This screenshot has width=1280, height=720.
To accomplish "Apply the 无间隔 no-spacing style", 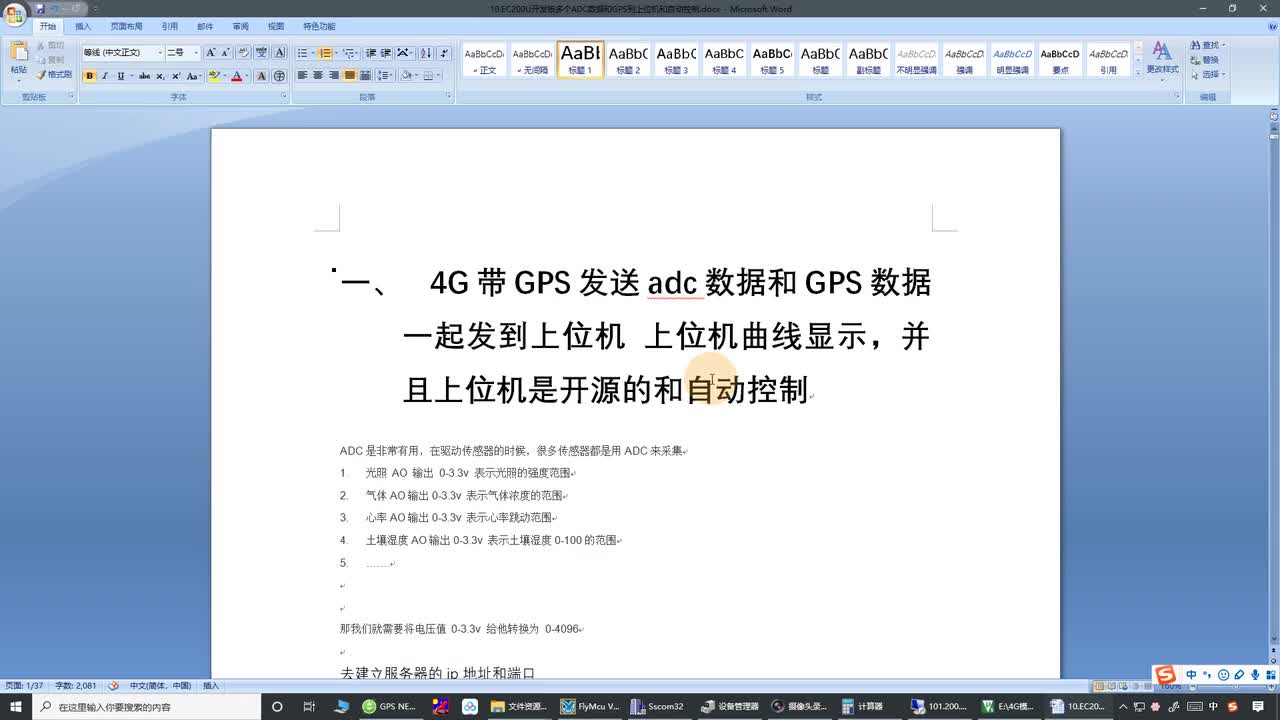I will pyautogui.click(x=532, y=60).
